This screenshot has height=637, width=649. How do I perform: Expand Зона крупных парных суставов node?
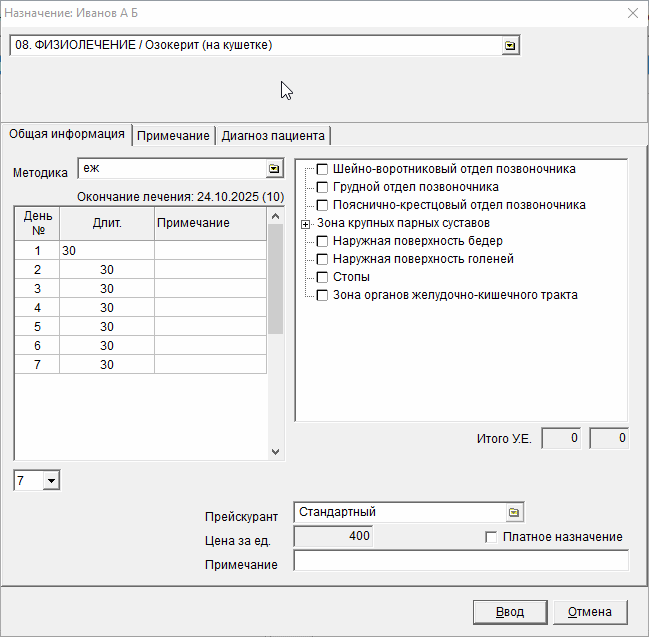306,223
